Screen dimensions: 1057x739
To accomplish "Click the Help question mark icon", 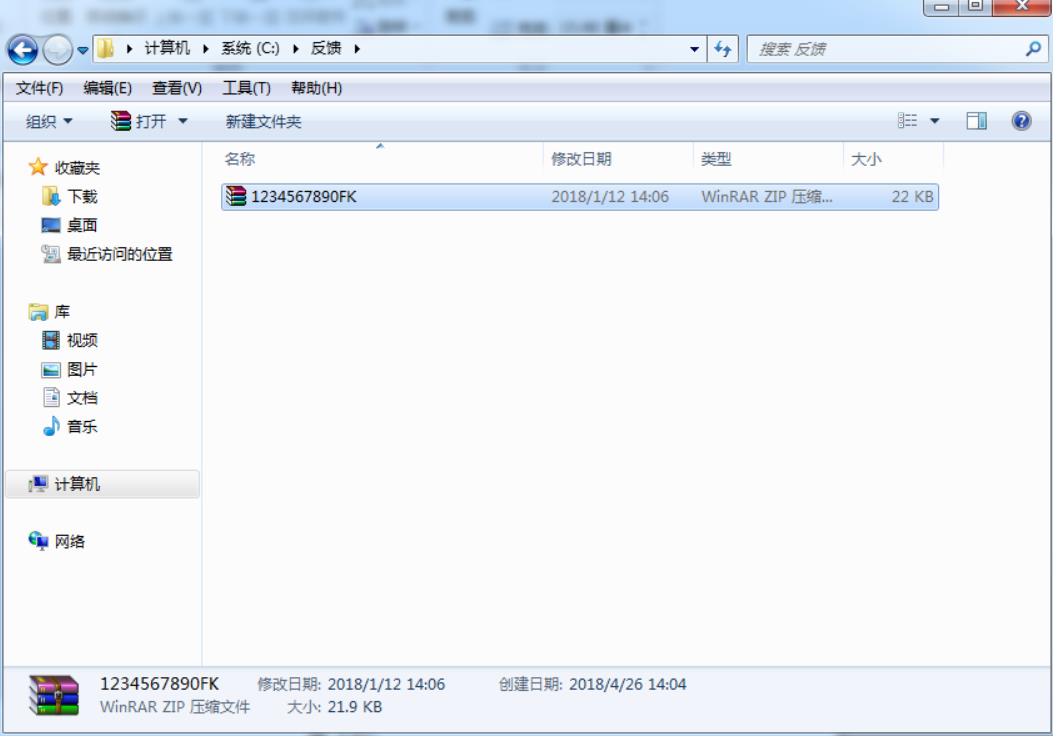I will pyautogui.click(x=1021, y=121).
